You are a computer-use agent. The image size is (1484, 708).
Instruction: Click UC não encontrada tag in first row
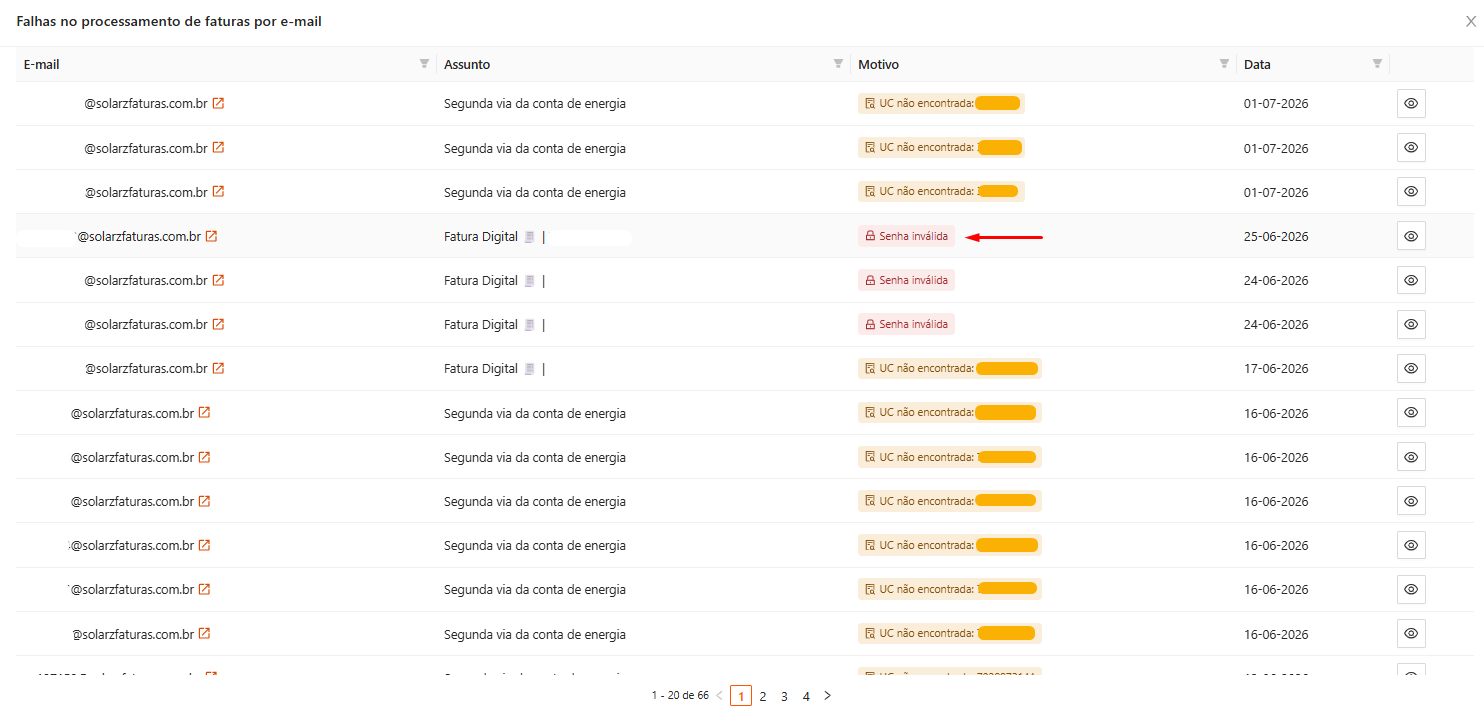click(941, 103)
